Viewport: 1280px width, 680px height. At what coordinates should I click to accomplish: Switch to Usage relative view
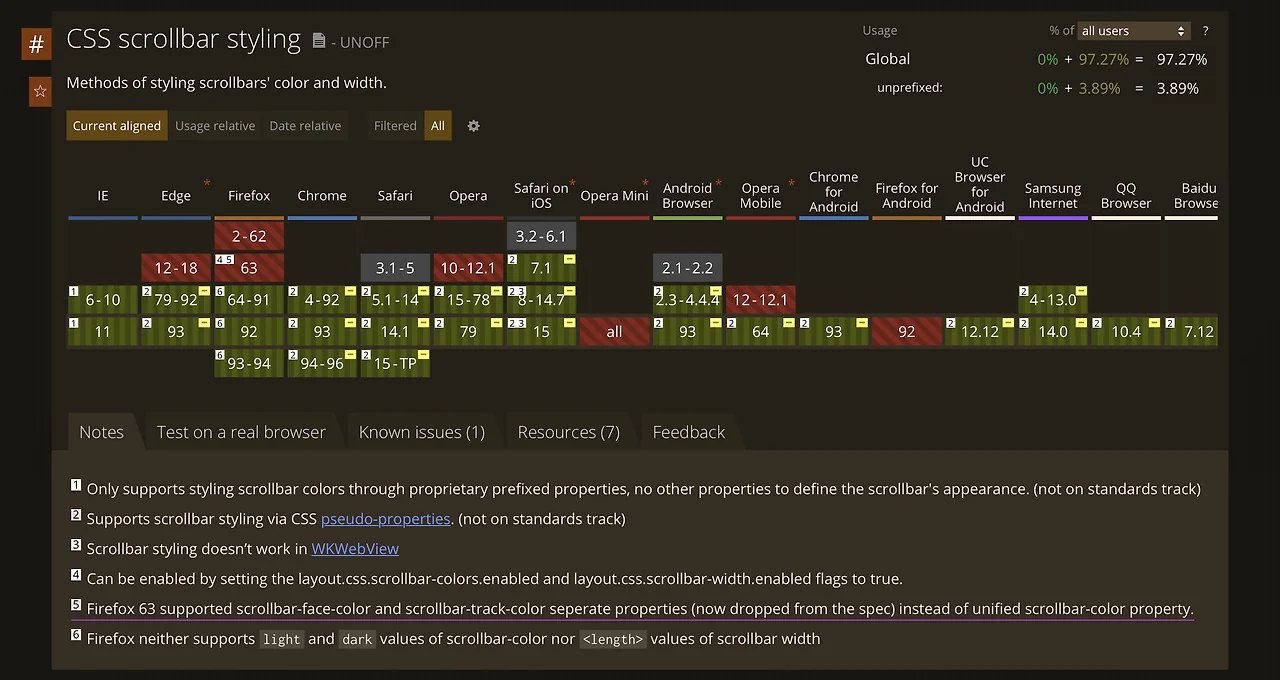(x=215, y=126)
